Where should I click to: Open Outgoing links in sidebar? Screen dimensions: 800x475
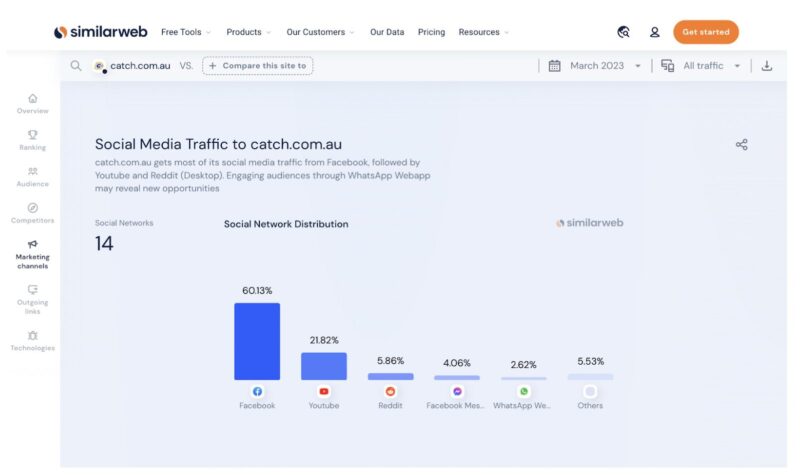pyautogui.click(x=33, y=300)
